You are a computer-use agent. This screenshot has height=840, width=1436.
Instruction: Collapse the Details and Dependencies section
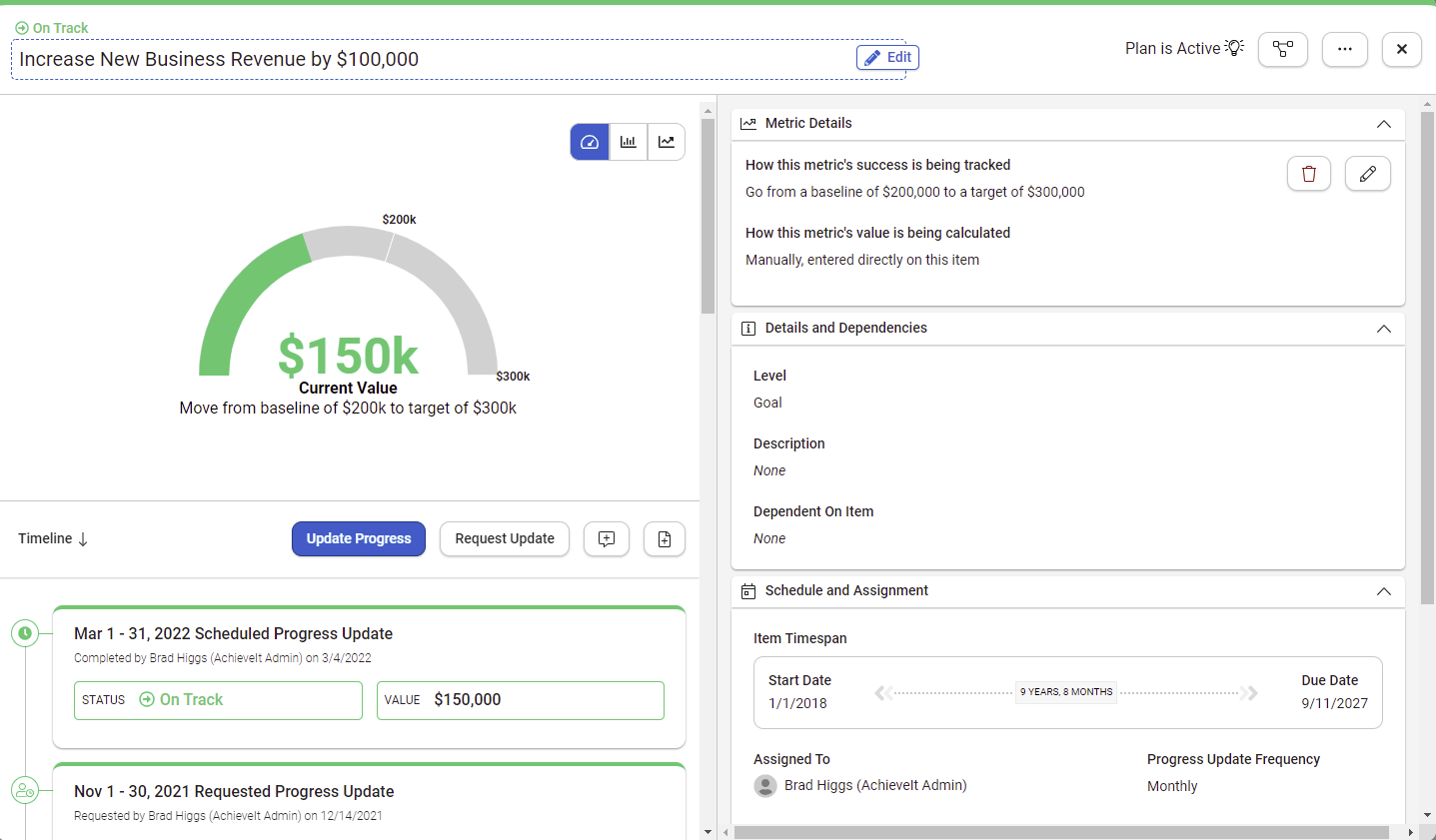tap(1384, 329)
